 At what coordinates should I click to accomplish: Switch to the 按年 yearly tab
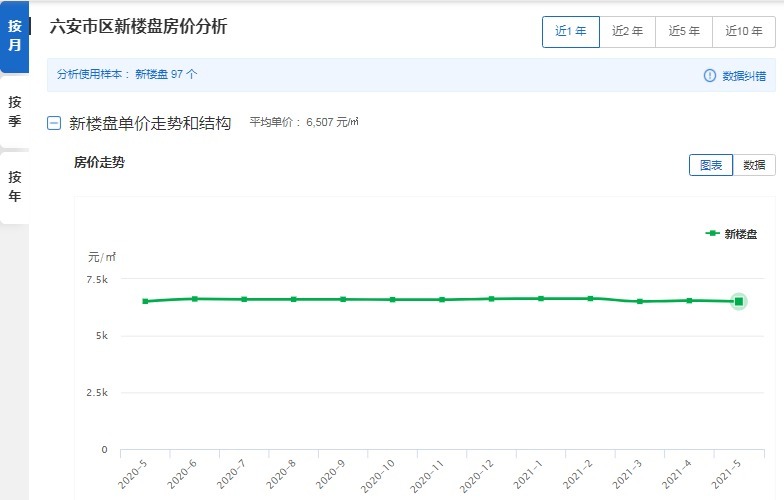14,187
